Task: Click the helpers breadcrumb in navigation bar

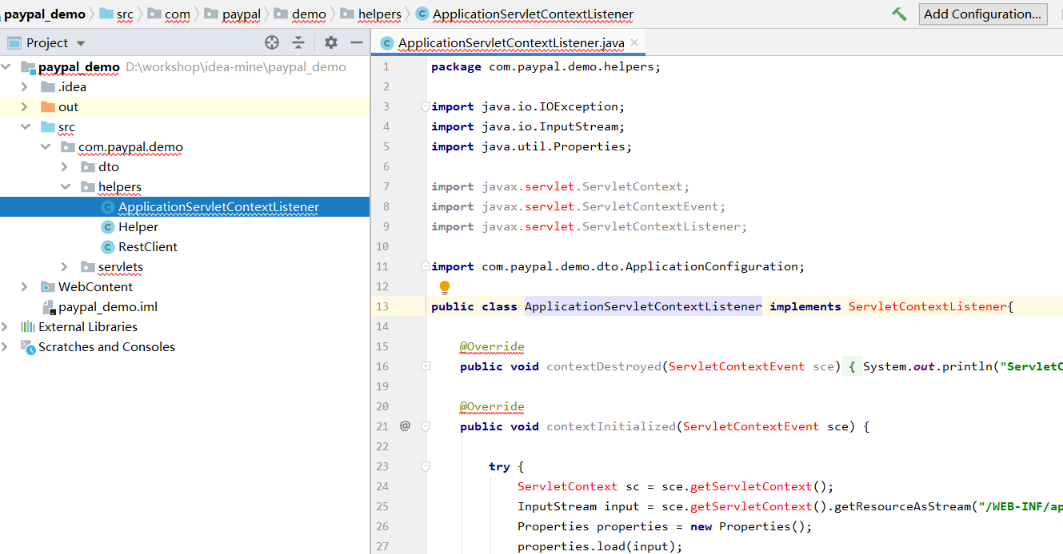Action: (x=379, y=14)
